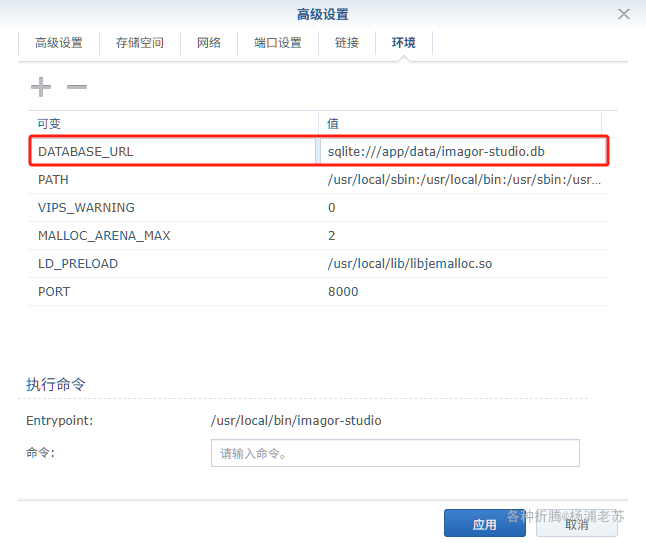Focus the 命令 input field
This screenshot has height=543, width=646.
pos(395,453)
